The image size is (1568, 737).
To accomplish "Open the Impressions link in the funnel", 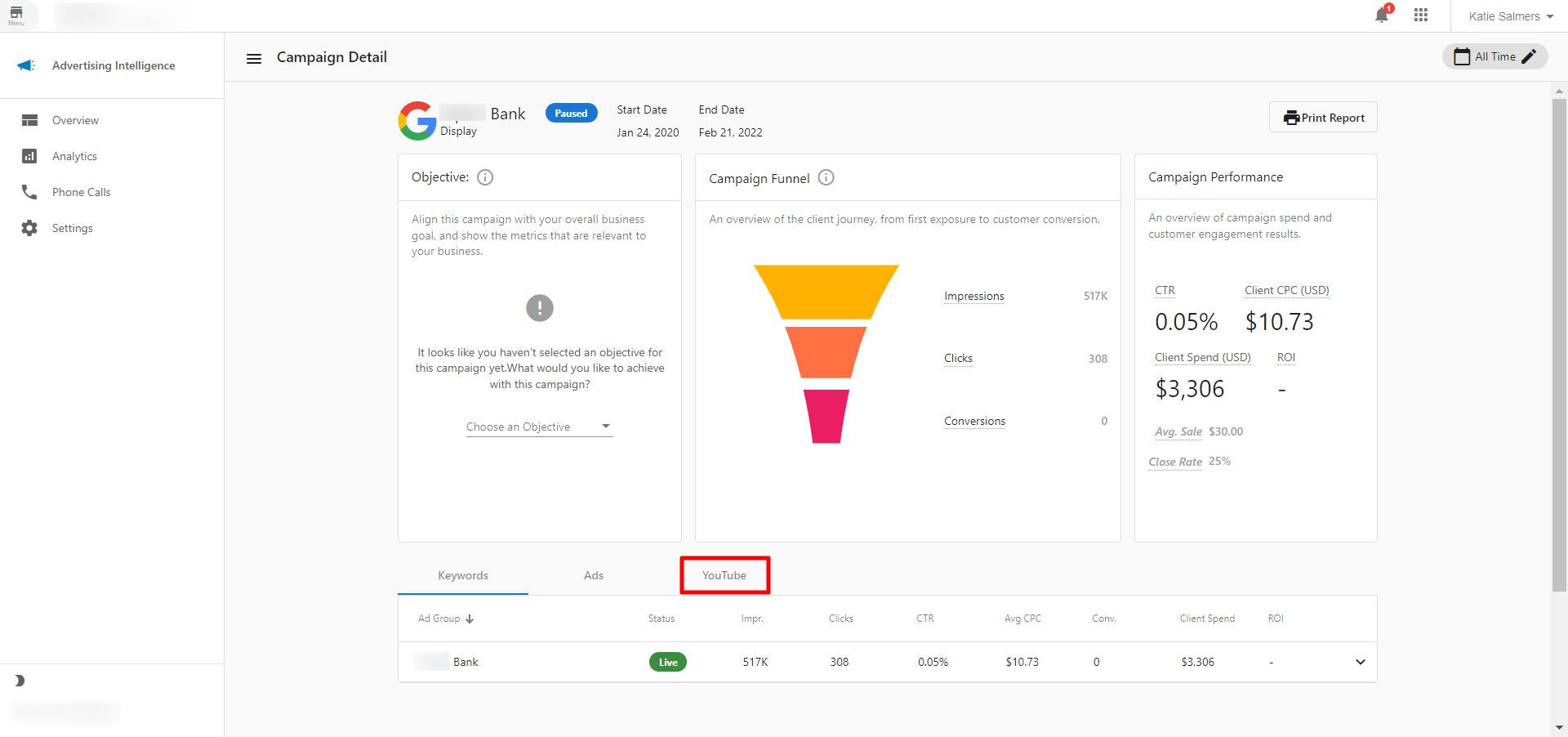I will [x=973, y=296].
